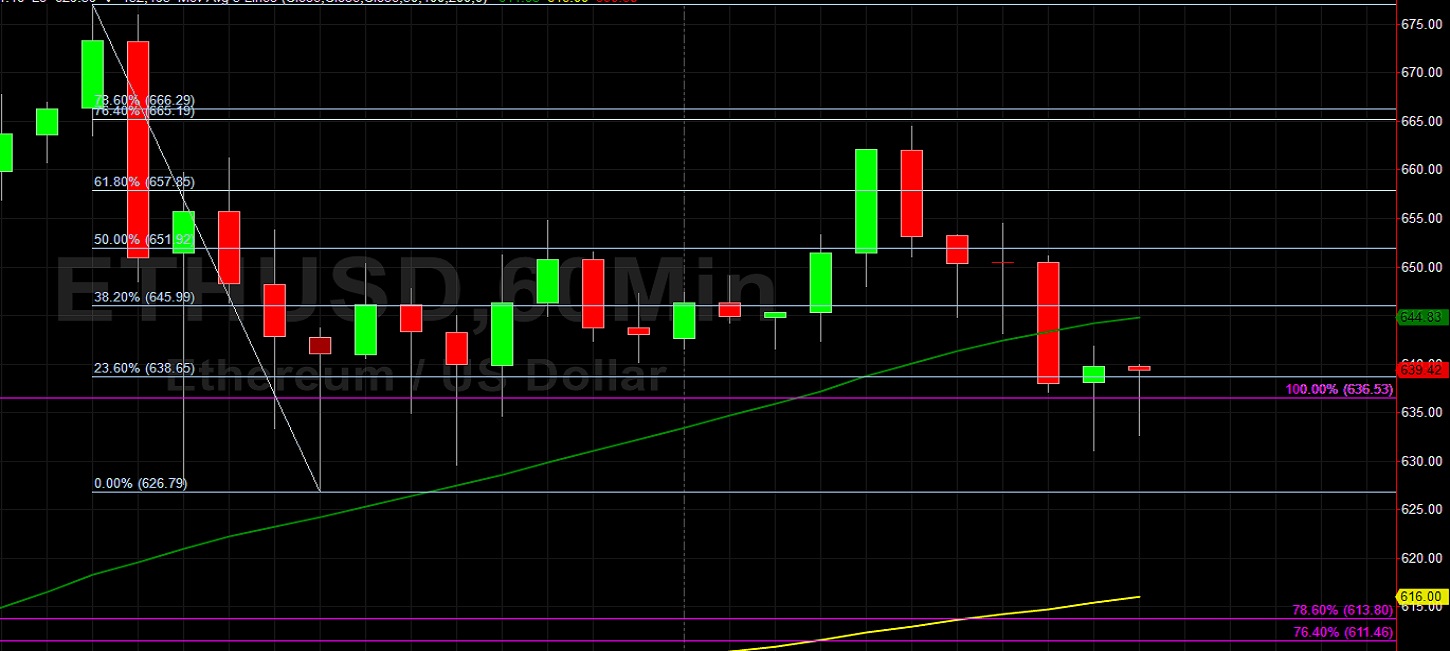1450x651 pixels.
Task: Click the green 644.83 moving average price tag
Action: 1423,317
